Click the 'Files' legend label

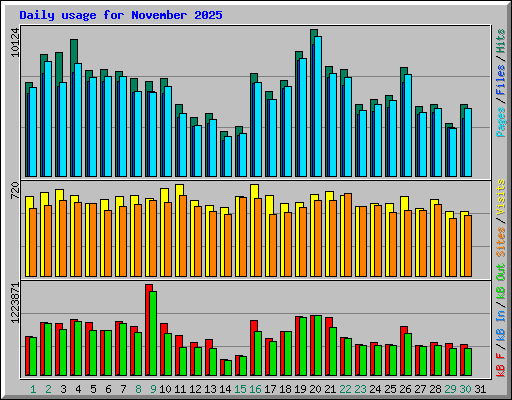[x=501, y=80]
